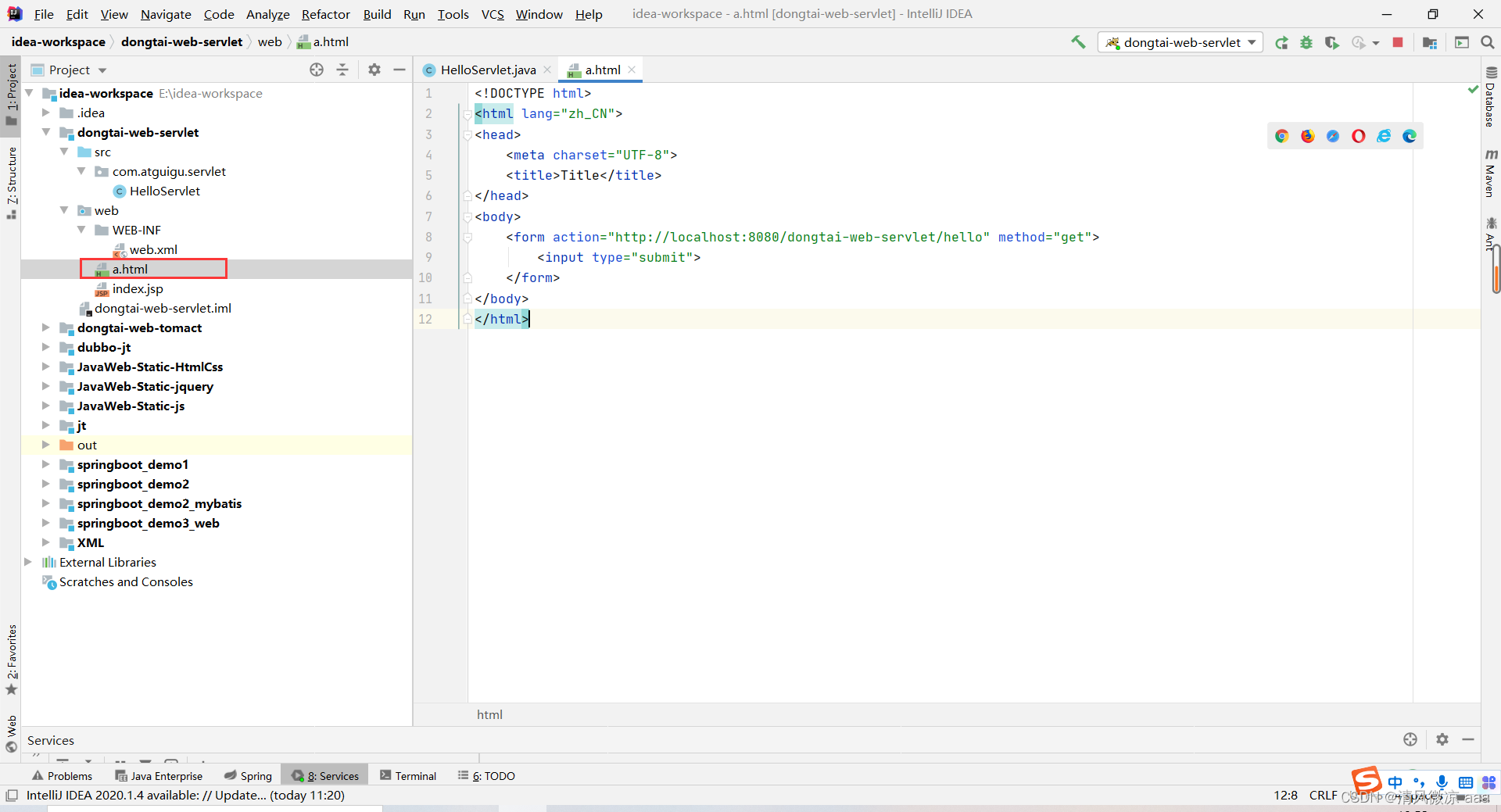
Task: Select HelloServlet class in the project tree
Action: coord(164,191)
